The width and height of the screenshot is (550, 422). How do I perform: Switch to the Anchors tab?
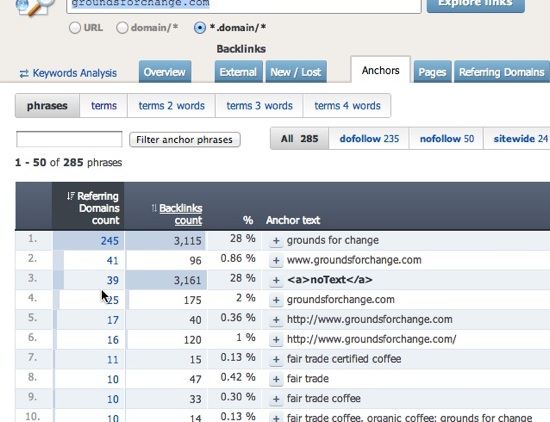coord(381,70)
